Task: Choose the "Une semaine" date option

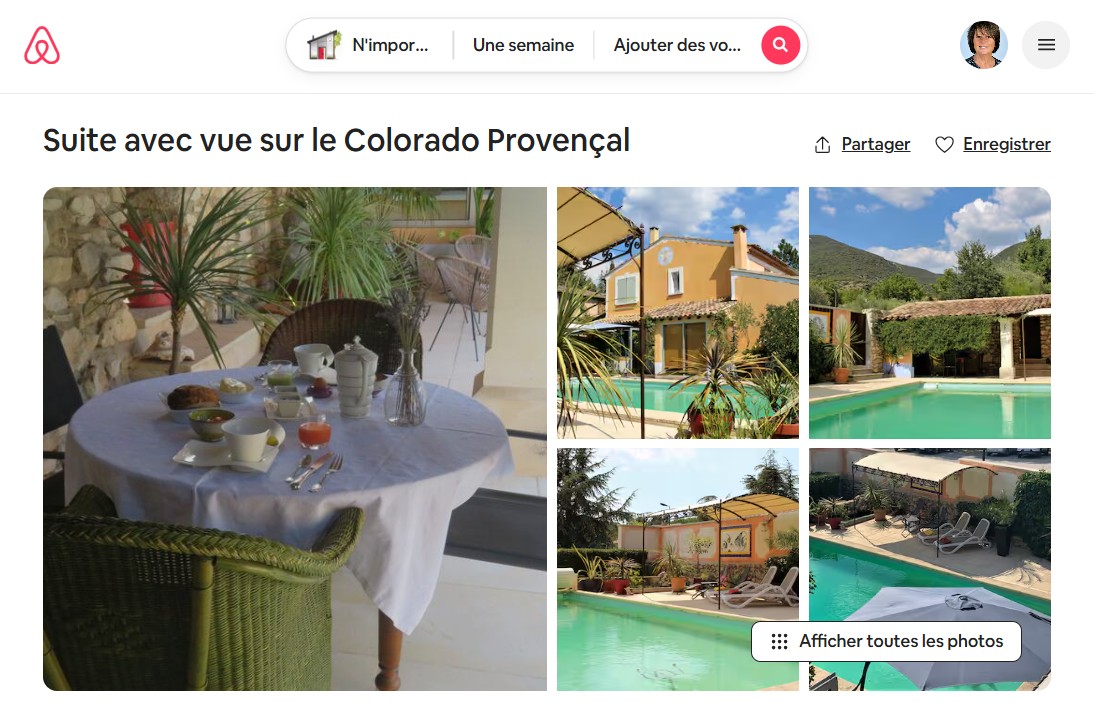Action: click(x=523, y=45)
